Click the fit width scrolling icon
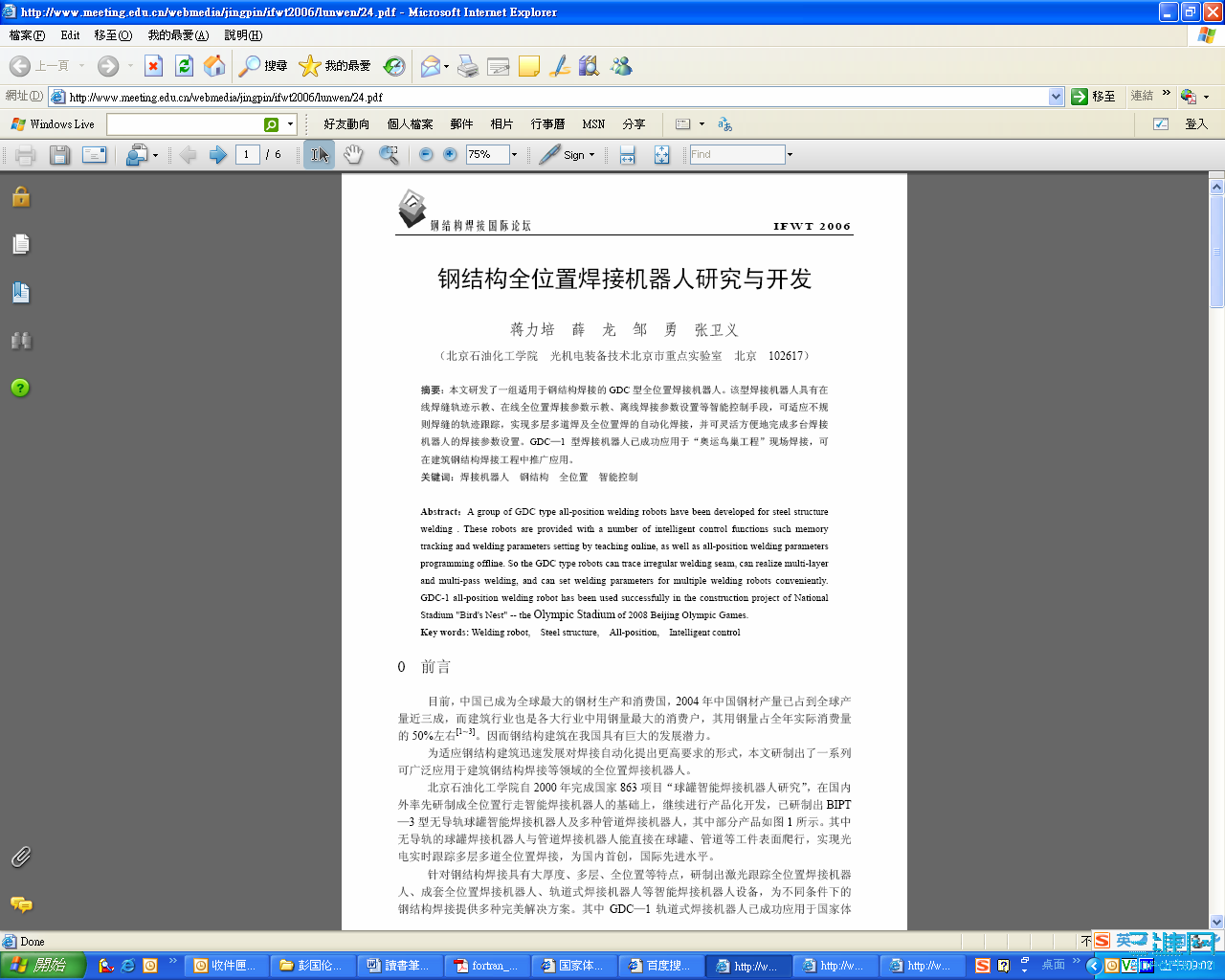This screenshot has width=1225, height=980. tap(628, 155)
